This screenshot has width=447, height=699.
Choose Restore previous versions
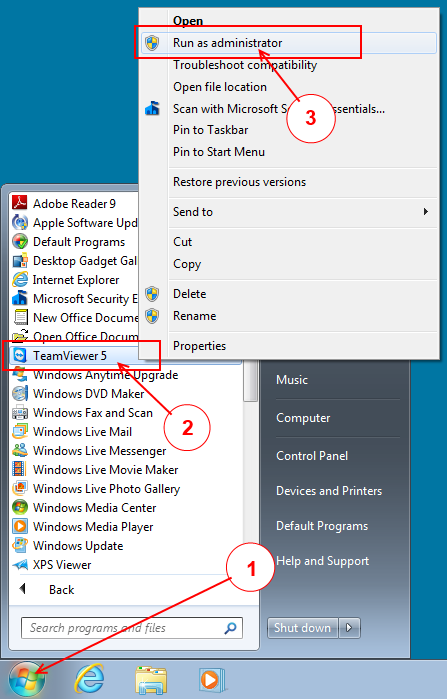[x=239, y=182]
